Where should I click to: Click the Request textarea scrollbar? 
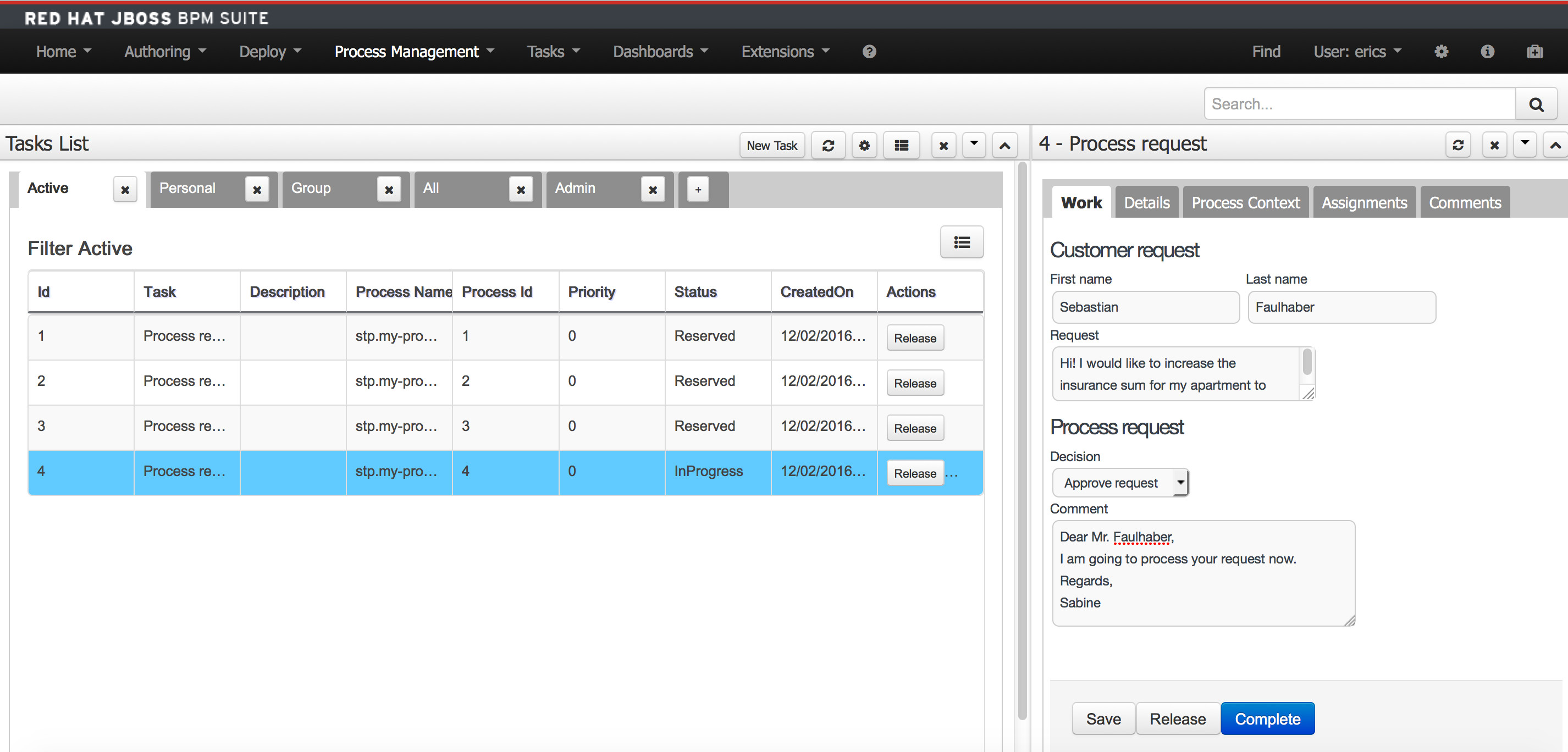(x=1306, y=363)
